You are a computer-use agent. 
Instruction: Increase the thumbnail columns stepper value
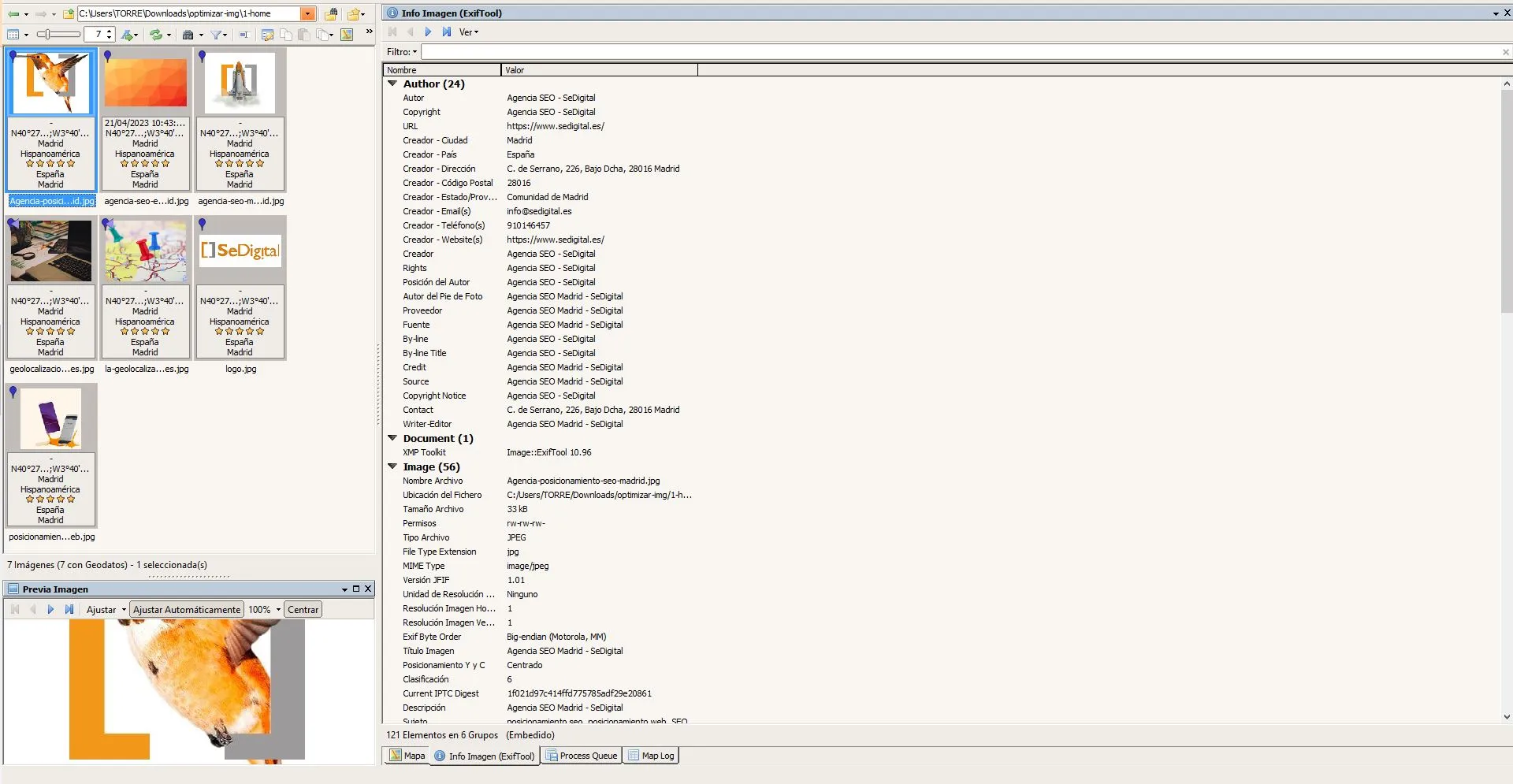tap(110, 31)
